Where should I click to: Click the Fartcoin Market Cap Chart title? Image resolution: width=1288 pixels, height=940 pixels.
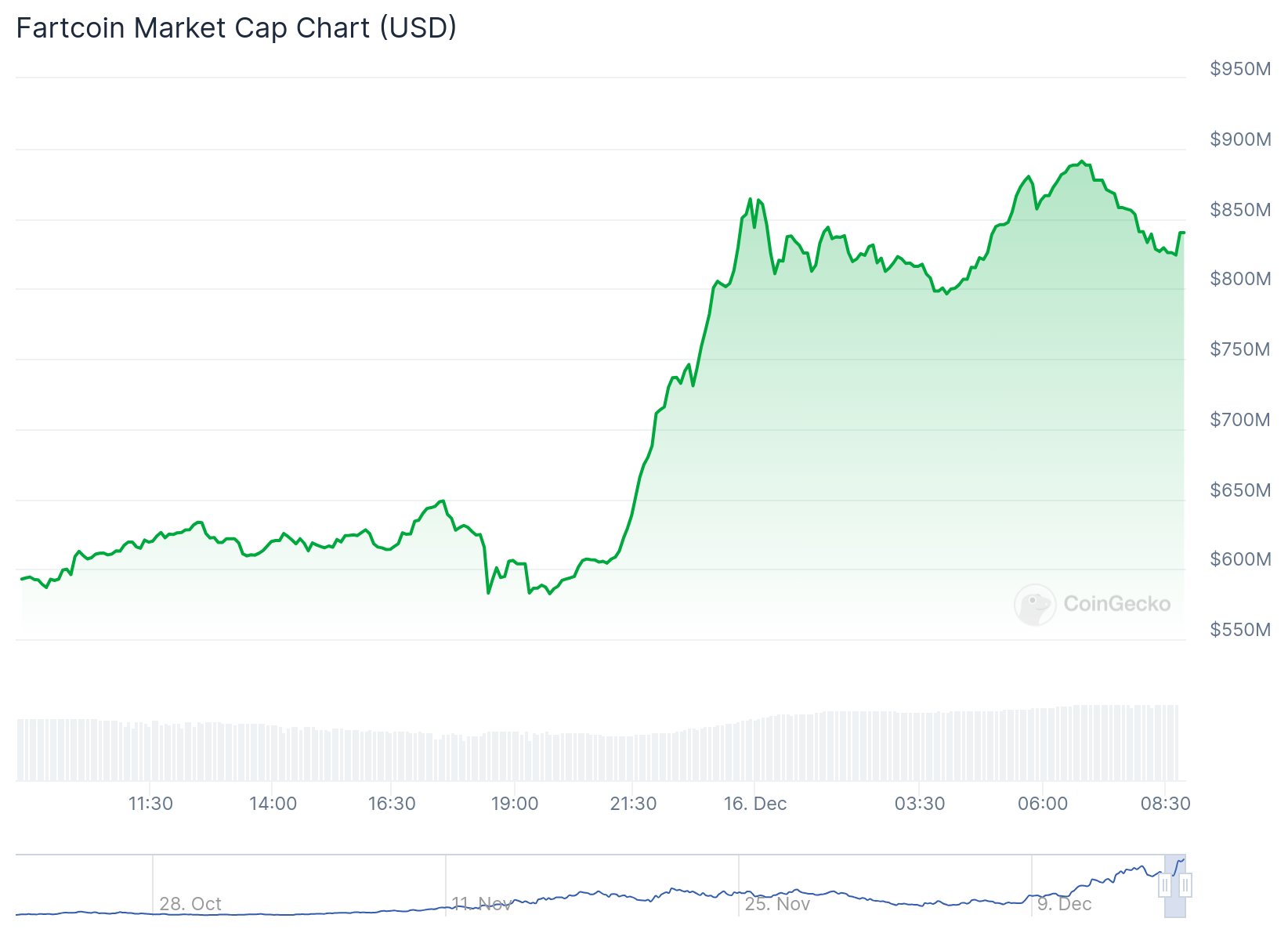click(x=236, y=28)
